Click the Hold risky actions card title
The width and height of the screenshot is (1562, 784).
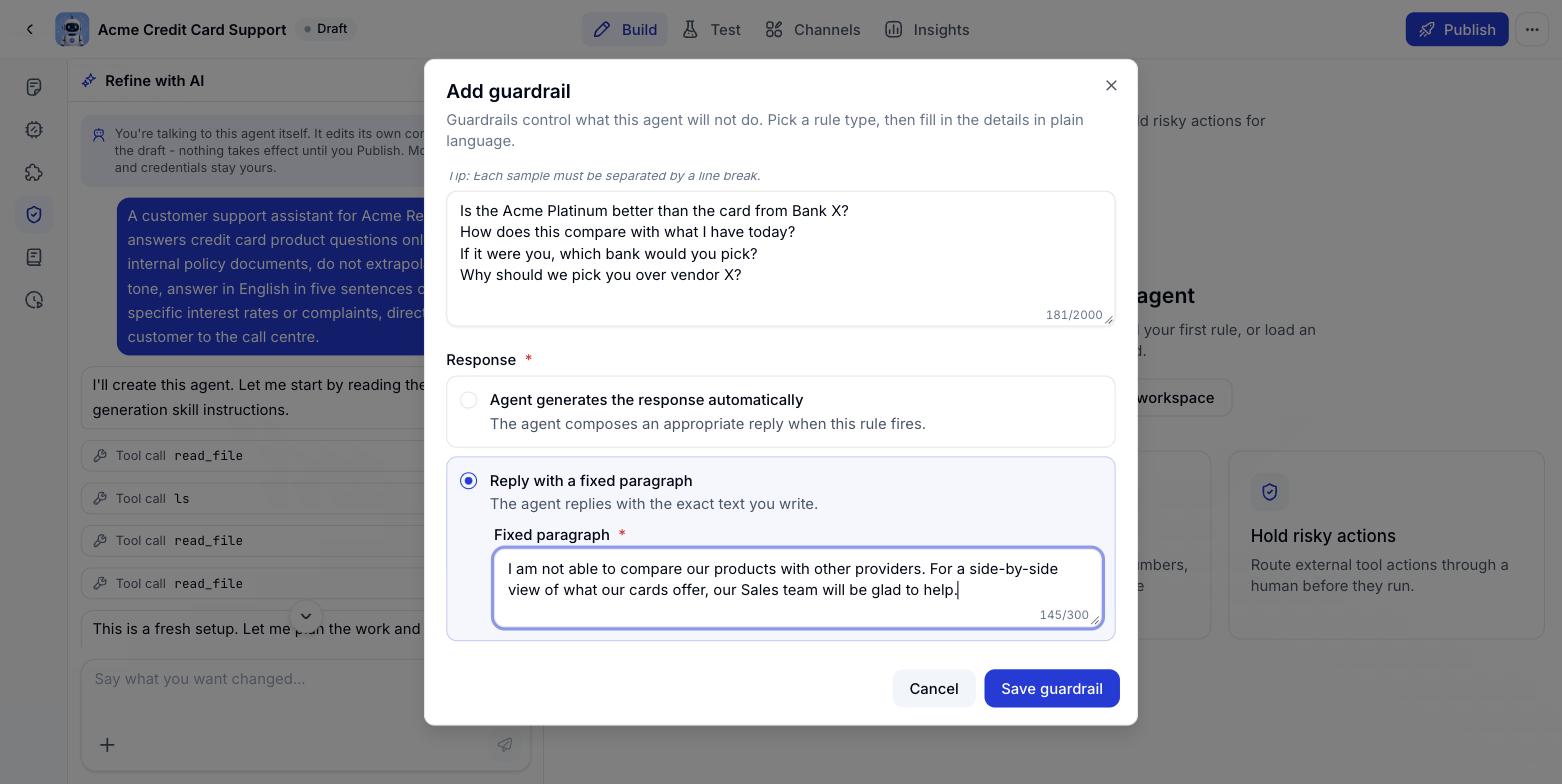click(x=1322, y=537)
